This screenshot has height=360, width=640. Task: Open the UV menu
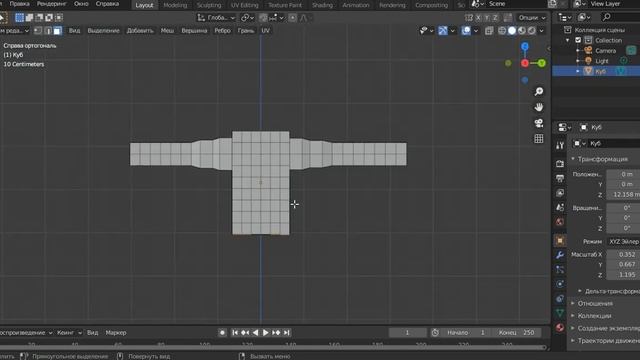tap(265, 31)
